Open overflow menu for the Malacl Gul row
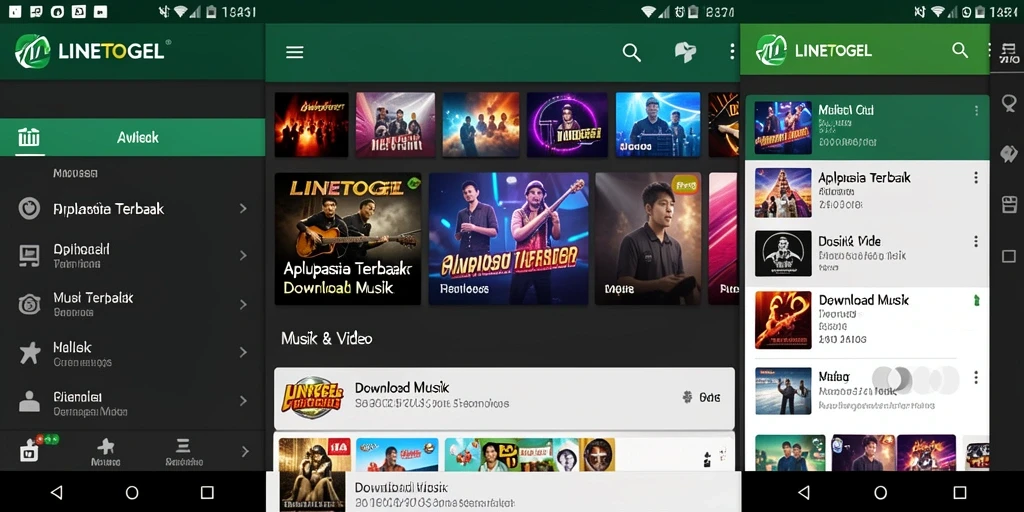This screenshot has height=512, width=1024. pos(976,111)
